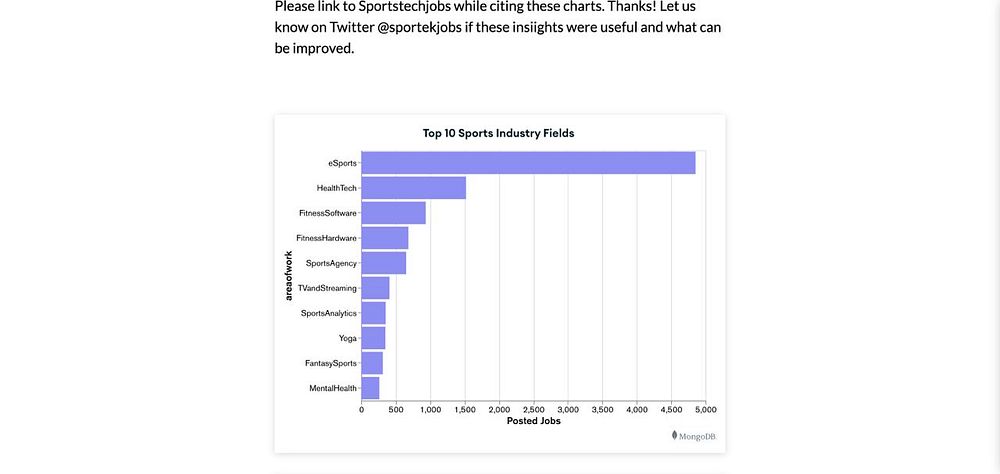Screen dimensions: 1000x474
Task: Select the Yoga bar
Action: pyautogui.click(x=373, y=338)
